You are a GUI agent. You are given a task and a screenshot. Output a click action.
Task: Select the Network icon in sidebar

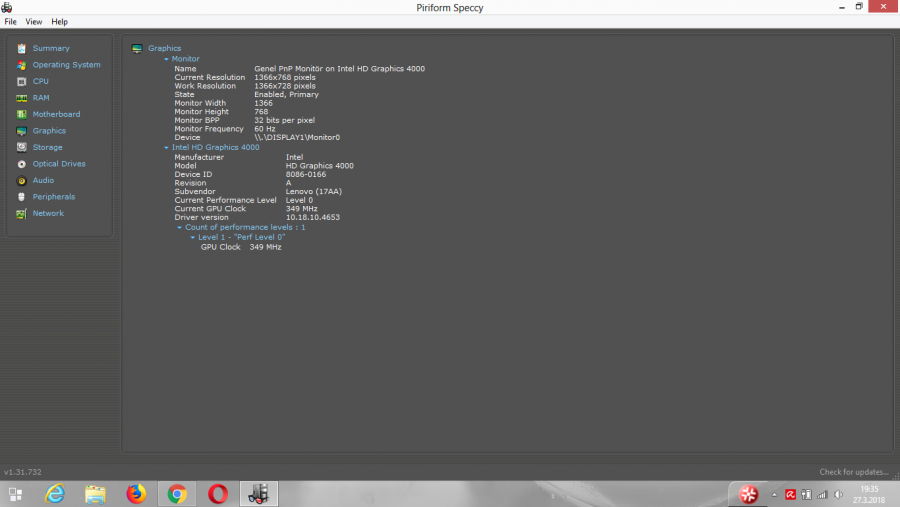[x=21, y=214]
